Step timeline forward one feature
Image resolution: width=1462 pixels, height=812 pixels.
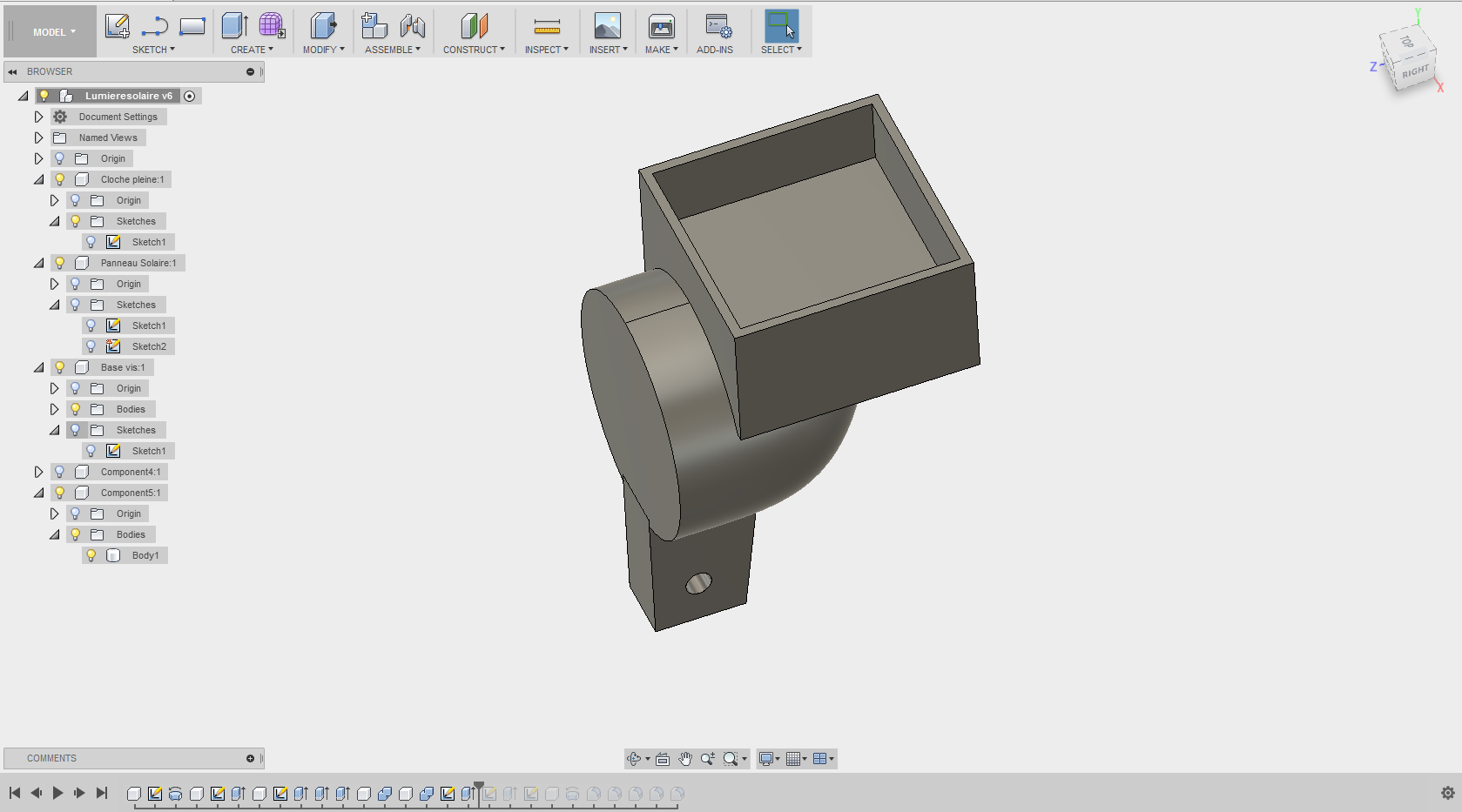click(x=79, y=793)
